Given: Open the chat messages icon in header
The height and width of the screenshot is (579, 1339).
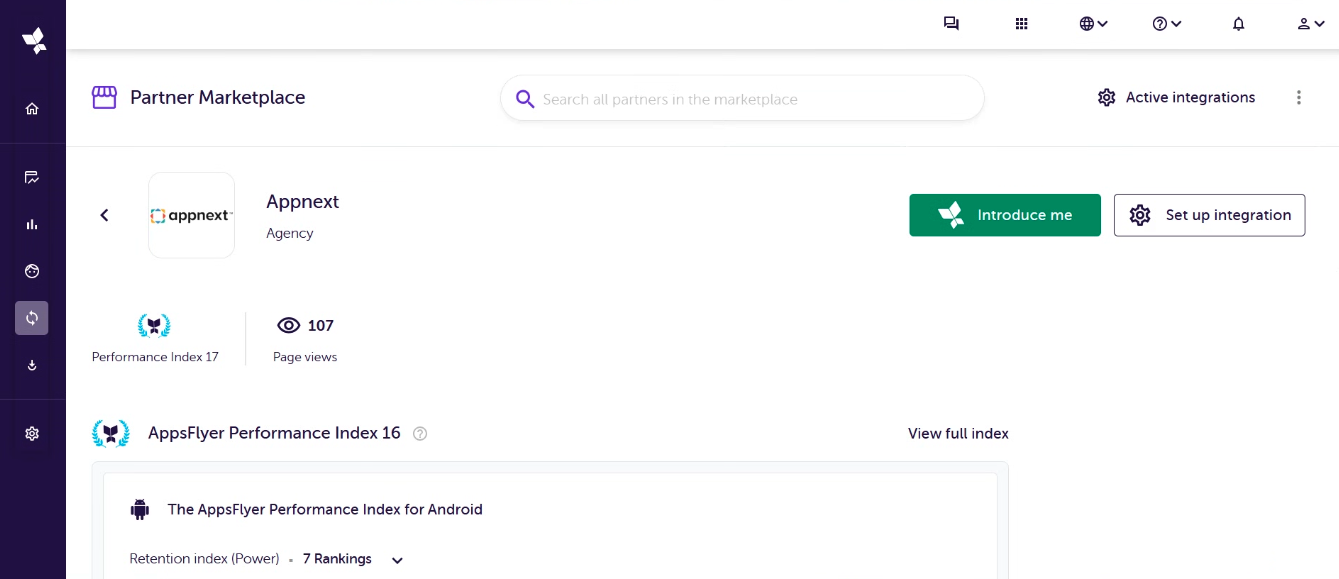Looking at the screenshot, I should point(951,24).
